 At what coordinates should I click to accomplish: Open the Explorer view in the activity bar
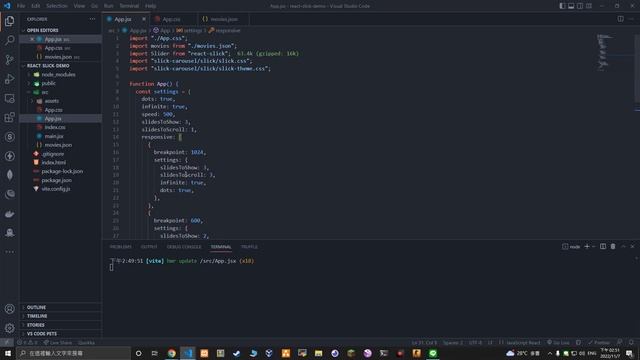[x=10, y=21]
